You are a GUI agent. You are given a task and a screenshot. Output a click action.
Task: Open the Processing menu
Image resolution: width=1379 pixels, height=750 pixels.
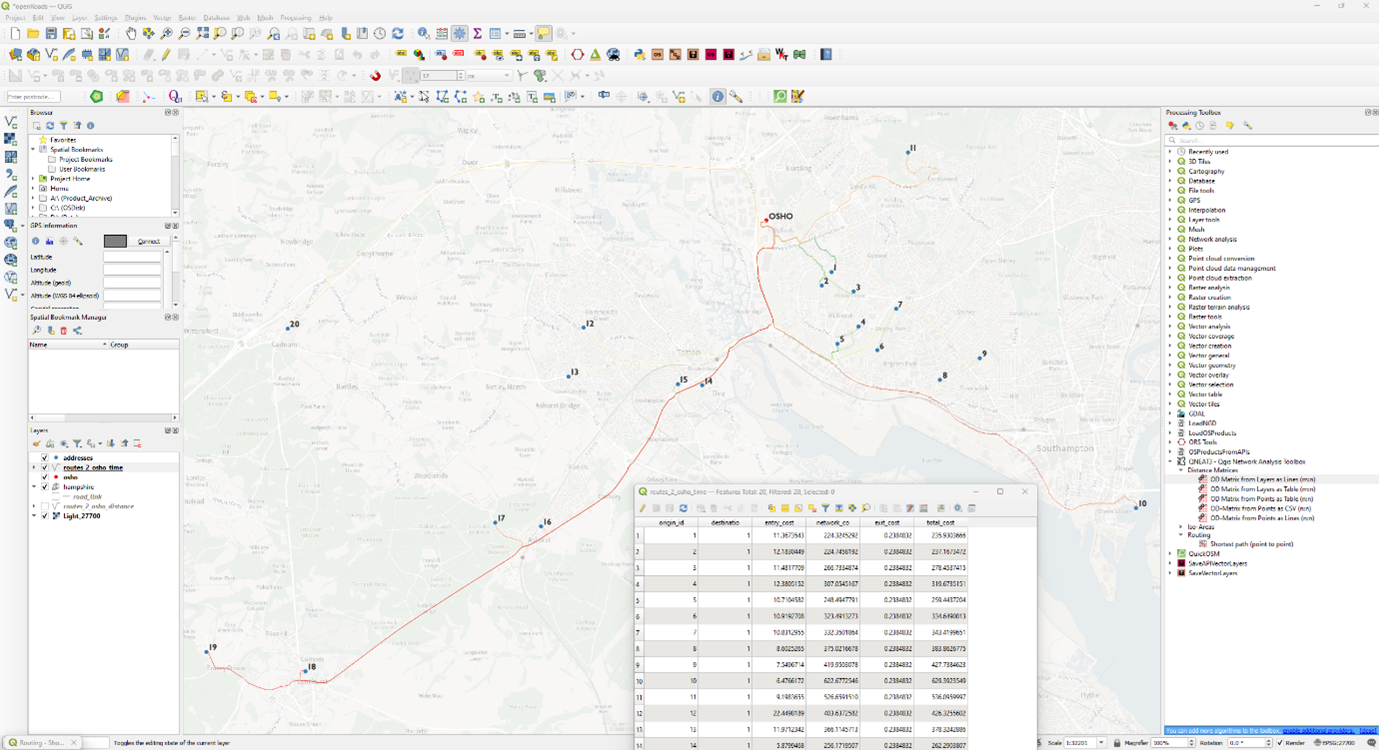click(x=295, y=18)
